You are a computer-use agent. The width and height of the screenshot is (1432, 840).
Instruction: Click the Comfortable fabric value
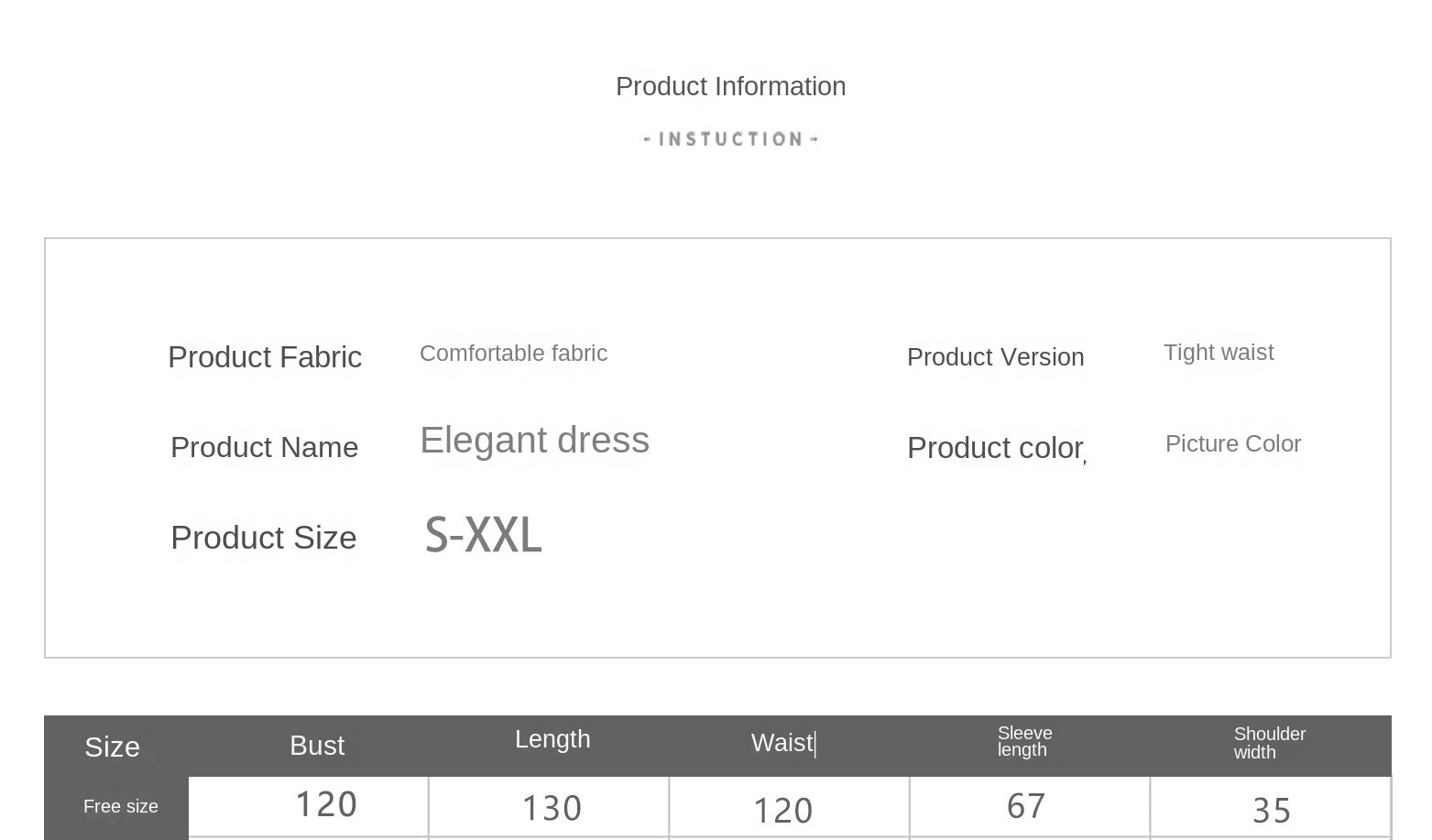point(513,354)
